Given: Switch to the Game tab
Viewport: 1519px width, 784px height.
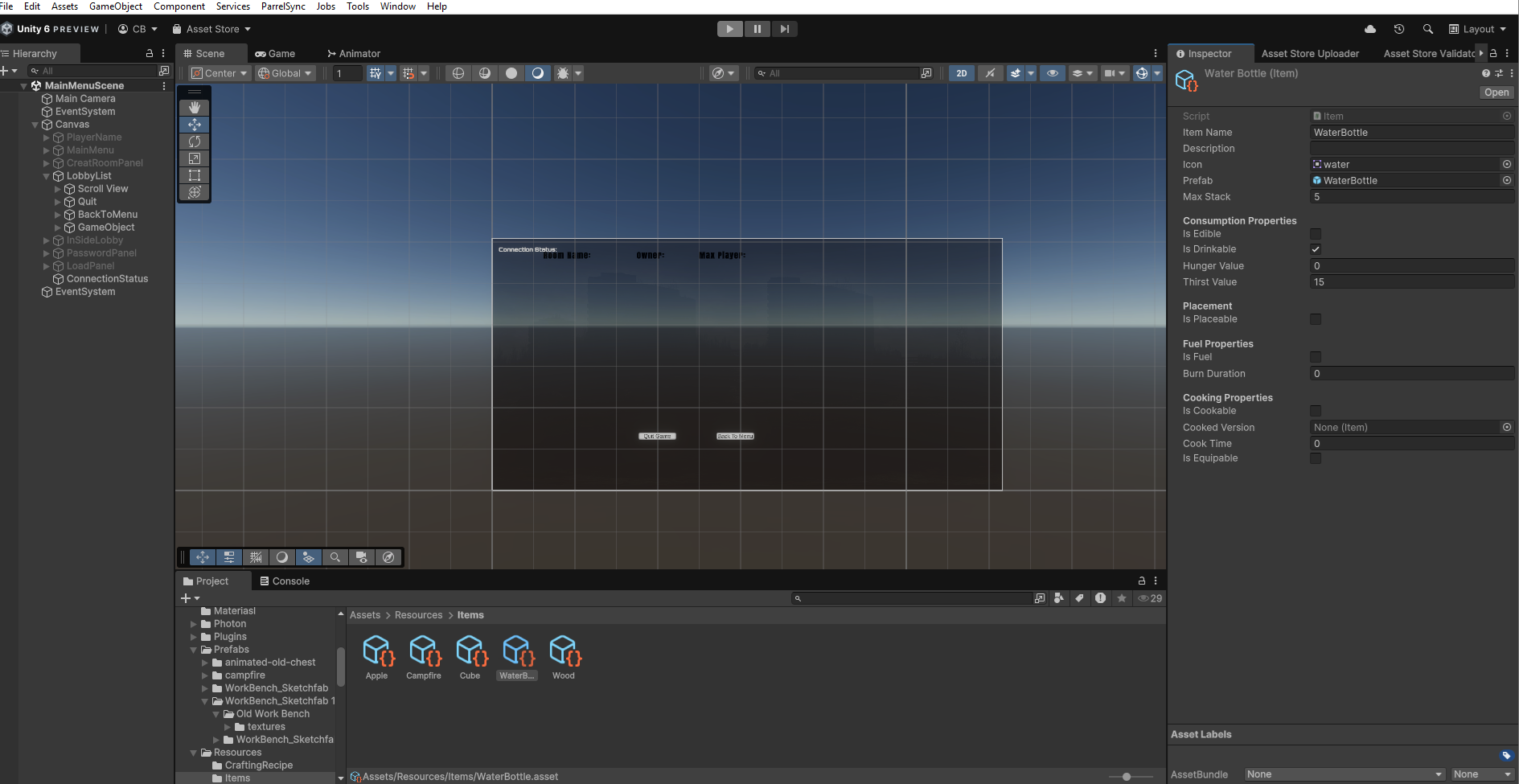Looking at the screenshot, I should [276, 53].
